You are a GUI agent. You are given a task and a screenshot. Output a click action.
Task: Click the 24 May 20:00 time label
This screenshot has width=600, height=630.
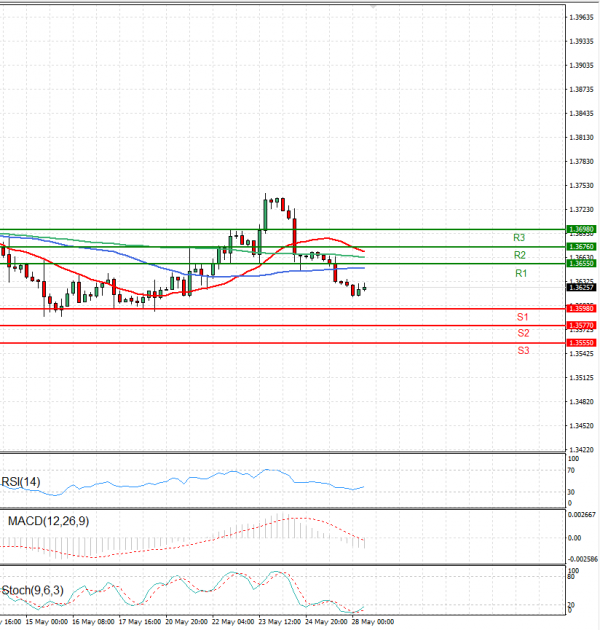[x=326, y=622]
